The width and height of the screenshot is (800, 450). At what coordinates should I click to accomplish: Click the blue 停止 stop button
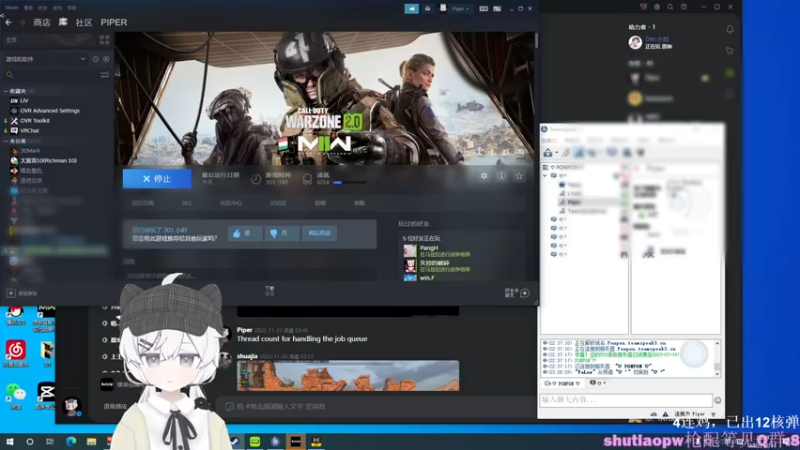pos(157,179)
